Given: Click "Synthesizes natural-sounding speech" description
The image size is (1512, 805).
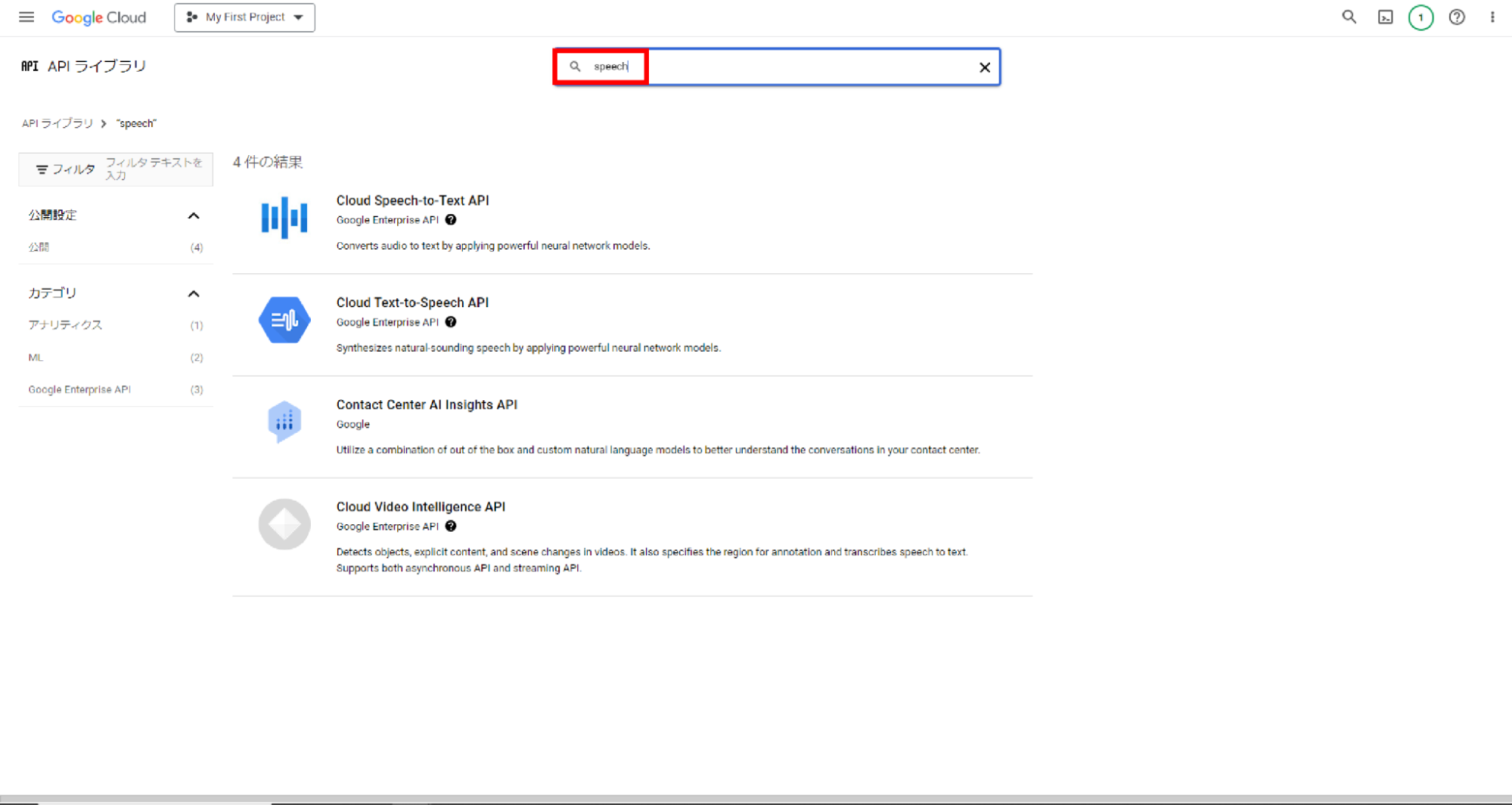Looking at the screenshot, I should [529, 348].
